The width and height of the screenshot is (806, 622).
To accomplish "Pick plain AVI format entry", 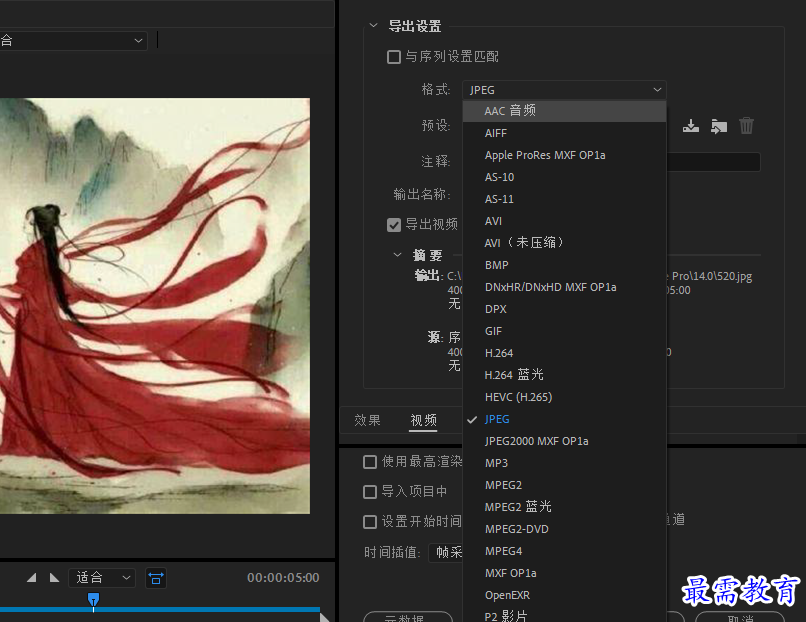I will [x=564, y=221].
